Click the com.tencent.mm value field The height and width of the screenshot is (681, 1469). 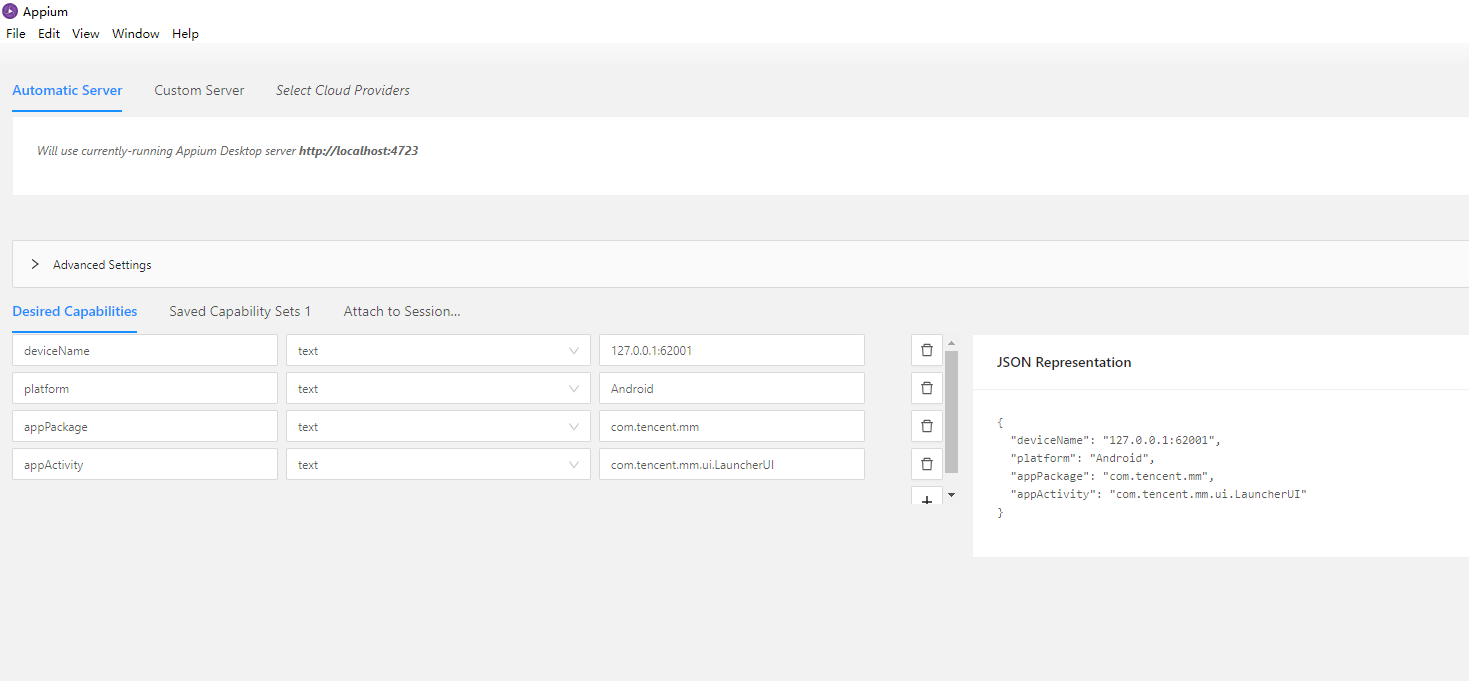coord(732,426)
